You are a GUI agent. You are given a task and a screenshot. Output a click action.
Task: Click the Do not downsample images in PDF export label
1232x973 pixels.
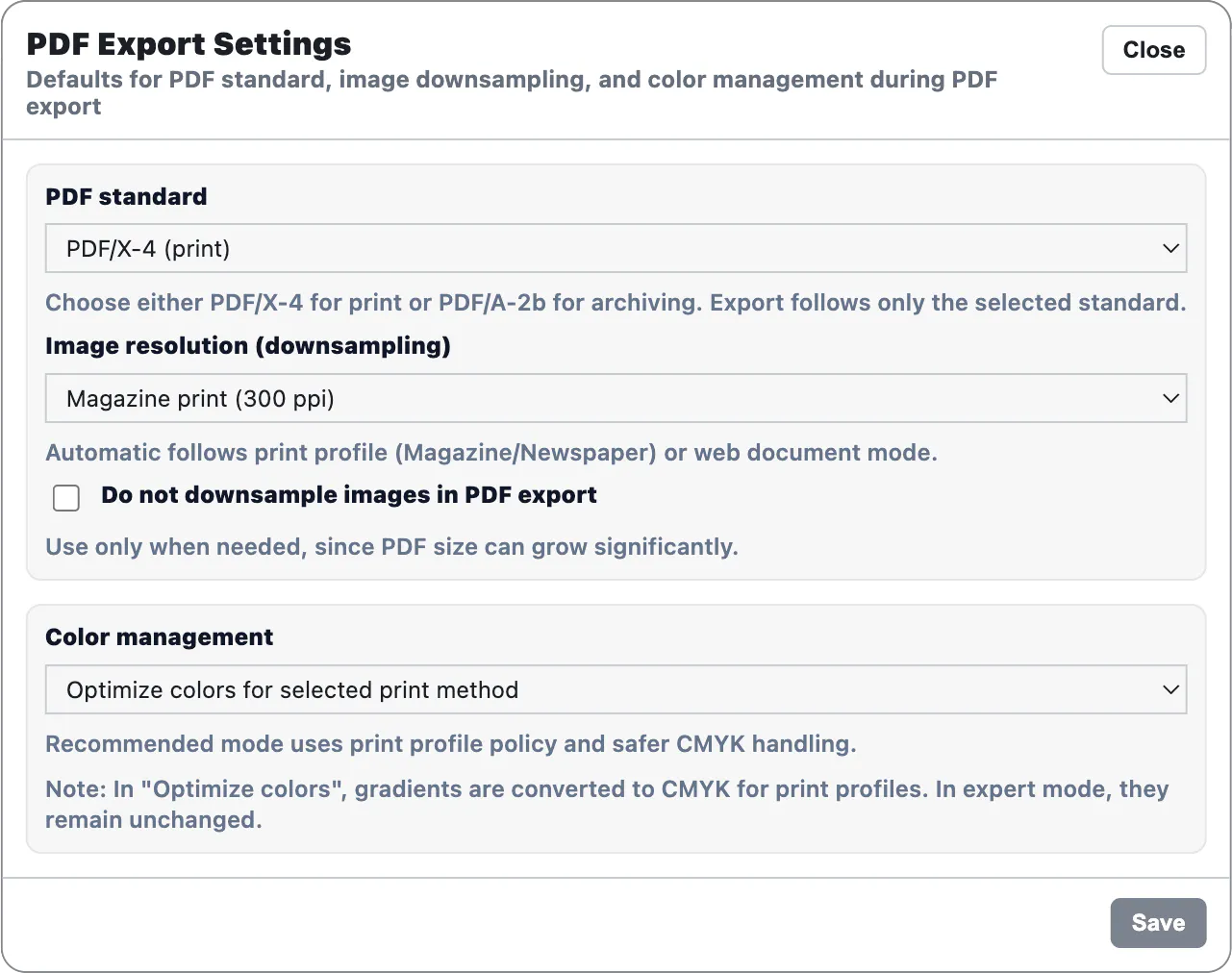(349, 495)
